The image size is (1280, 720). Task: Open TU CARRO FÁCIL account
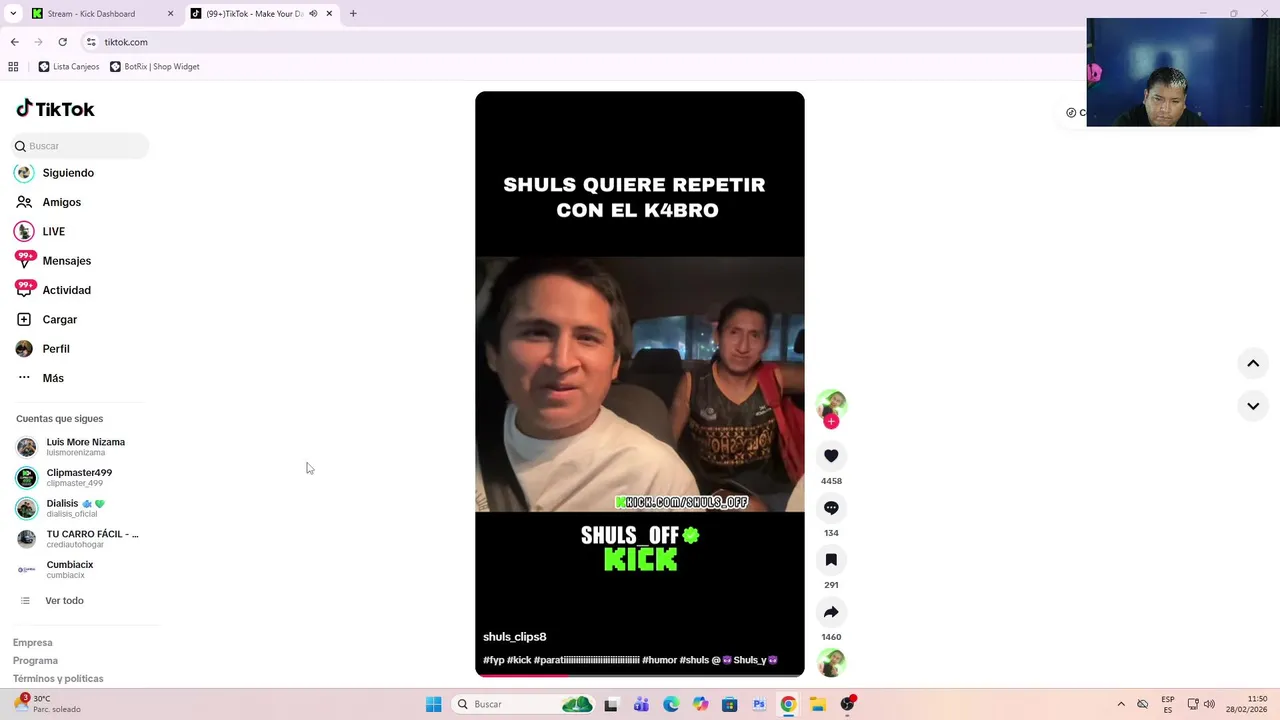coord(80,539)
